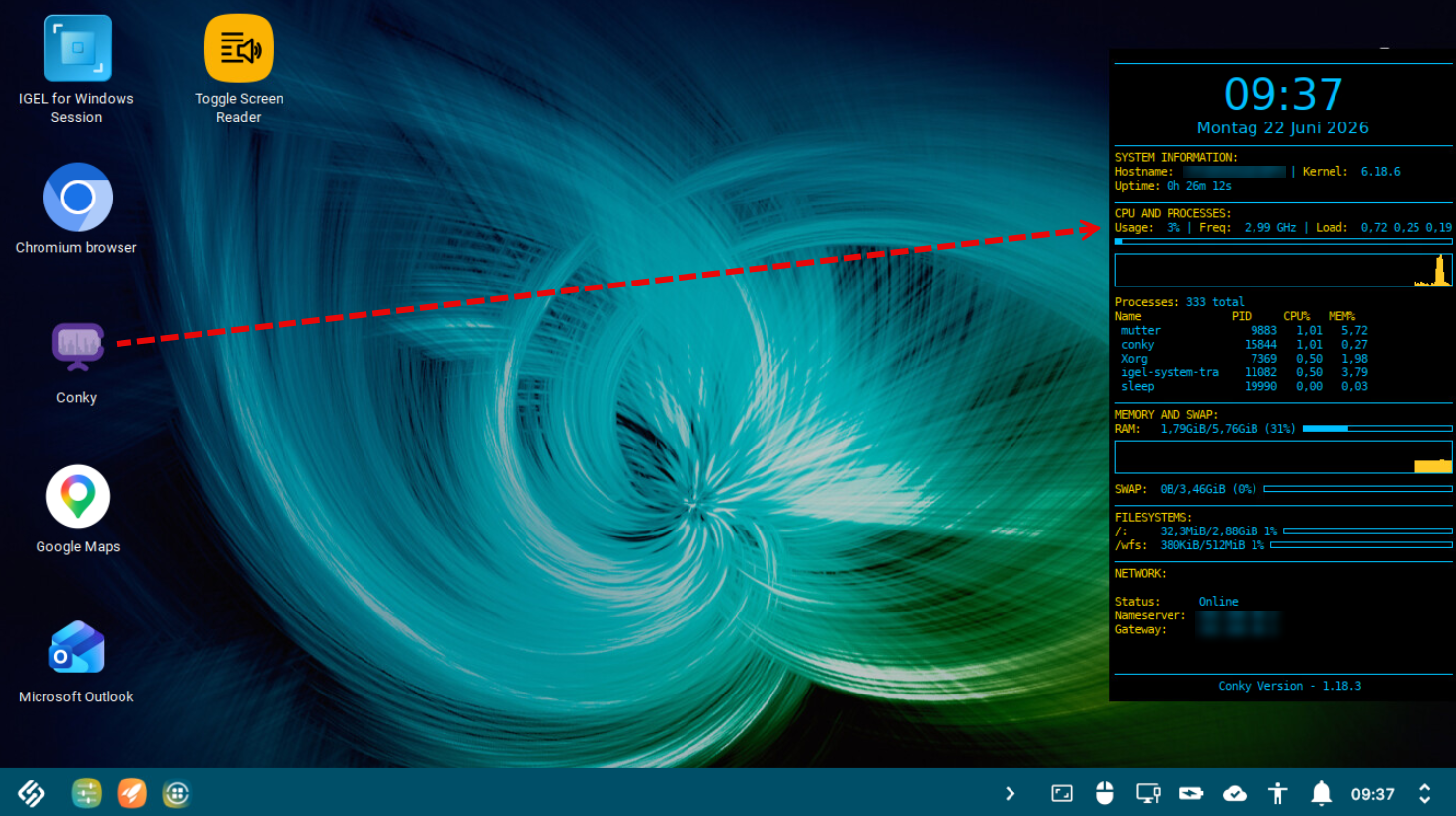Viewport: 1456px width, 816px height.
Task: Click the screen resize tray icon
Action: pyautogui.click(x=1062, y=793)
